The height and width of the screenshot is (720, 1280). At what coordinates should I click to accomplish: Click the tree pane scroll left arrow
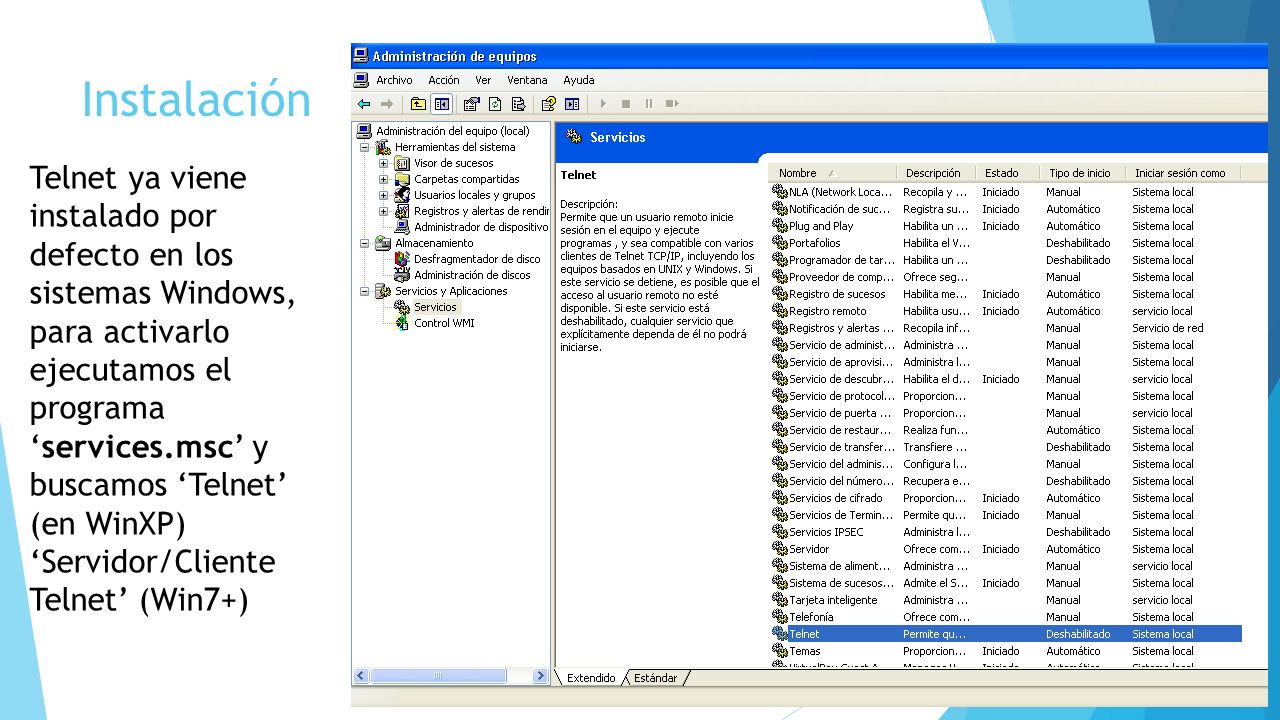362,676
